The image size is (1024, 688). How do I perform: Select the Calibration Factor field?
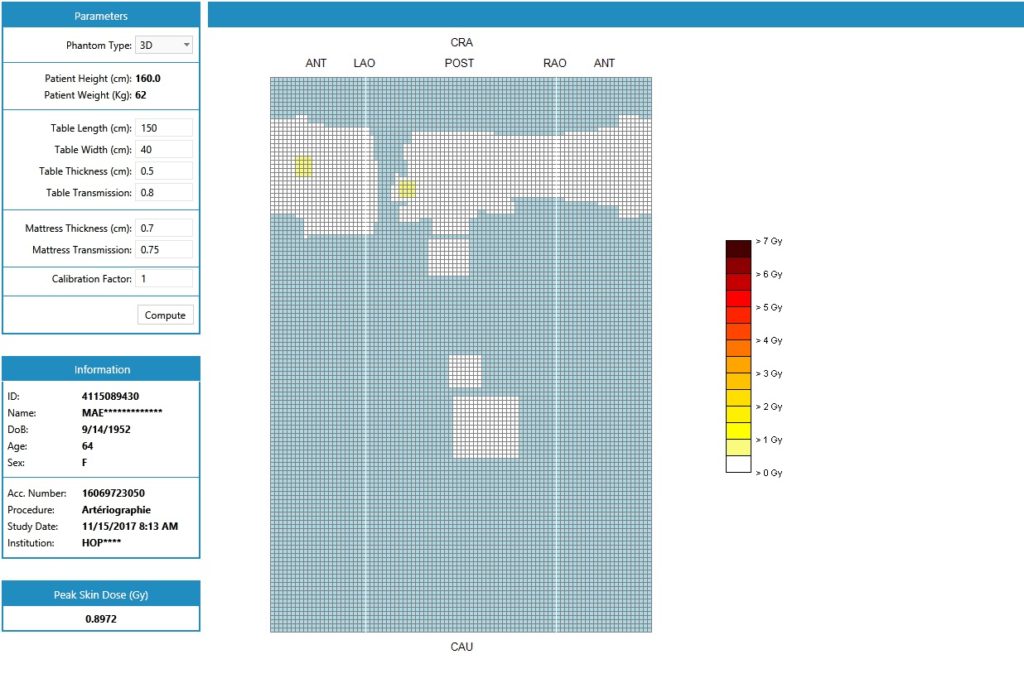164,279
